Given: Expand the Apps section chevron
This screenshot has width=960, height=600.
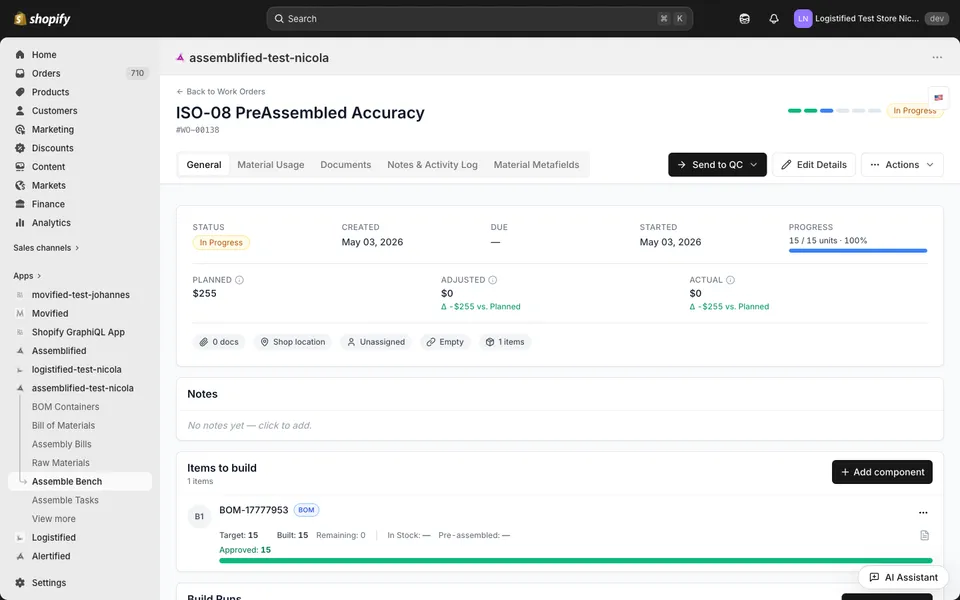Looking at the screenshot, I should point(39,276).
